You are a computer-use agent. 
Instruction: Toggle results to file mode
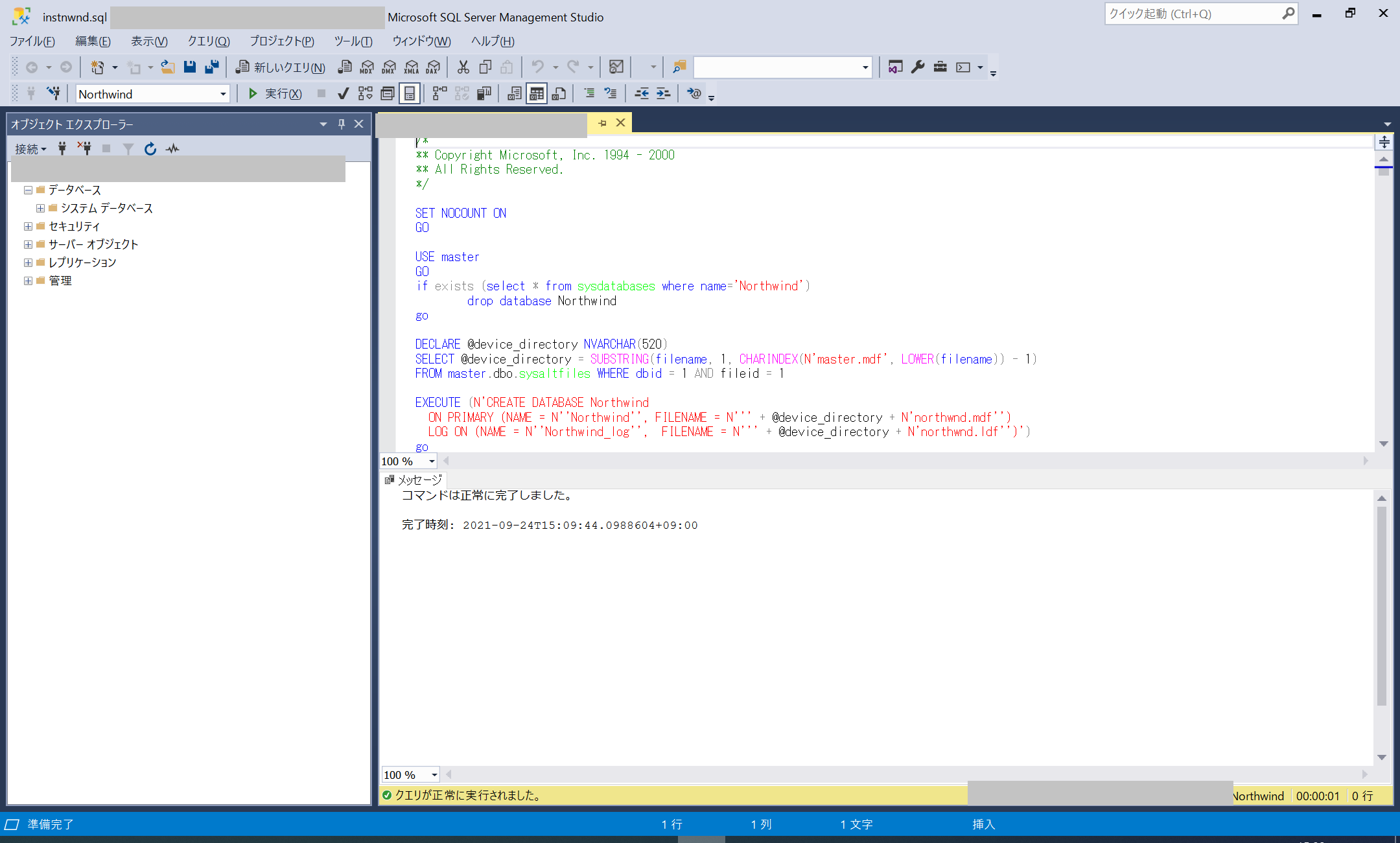pyautogui.click(x=559, y=93)
